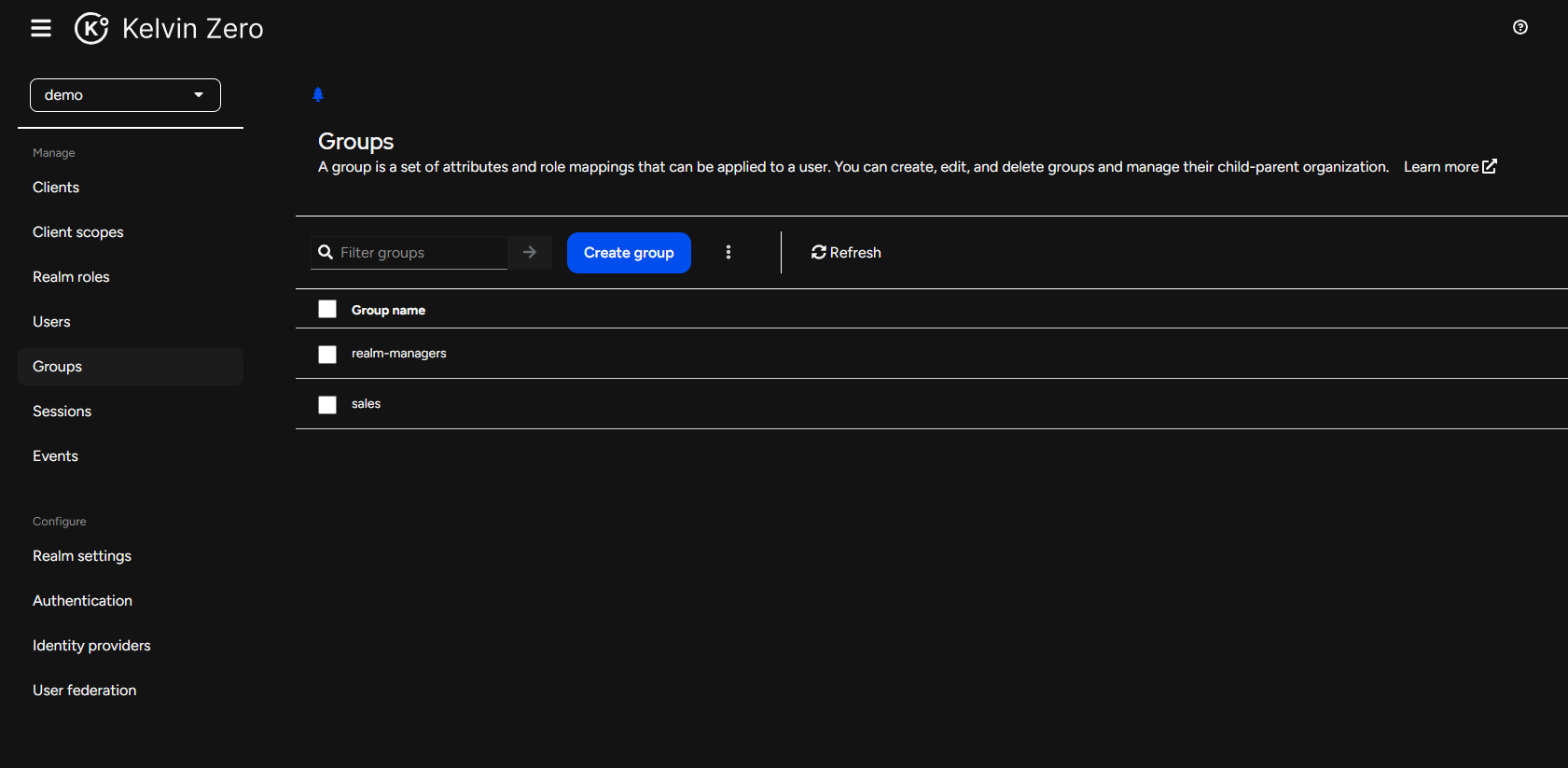Image resolution: width=1568 pixels, height=768 pixels.
Task: Navigate to Users in sidebar
Action: pyautogui.click(x=51, y=322)
